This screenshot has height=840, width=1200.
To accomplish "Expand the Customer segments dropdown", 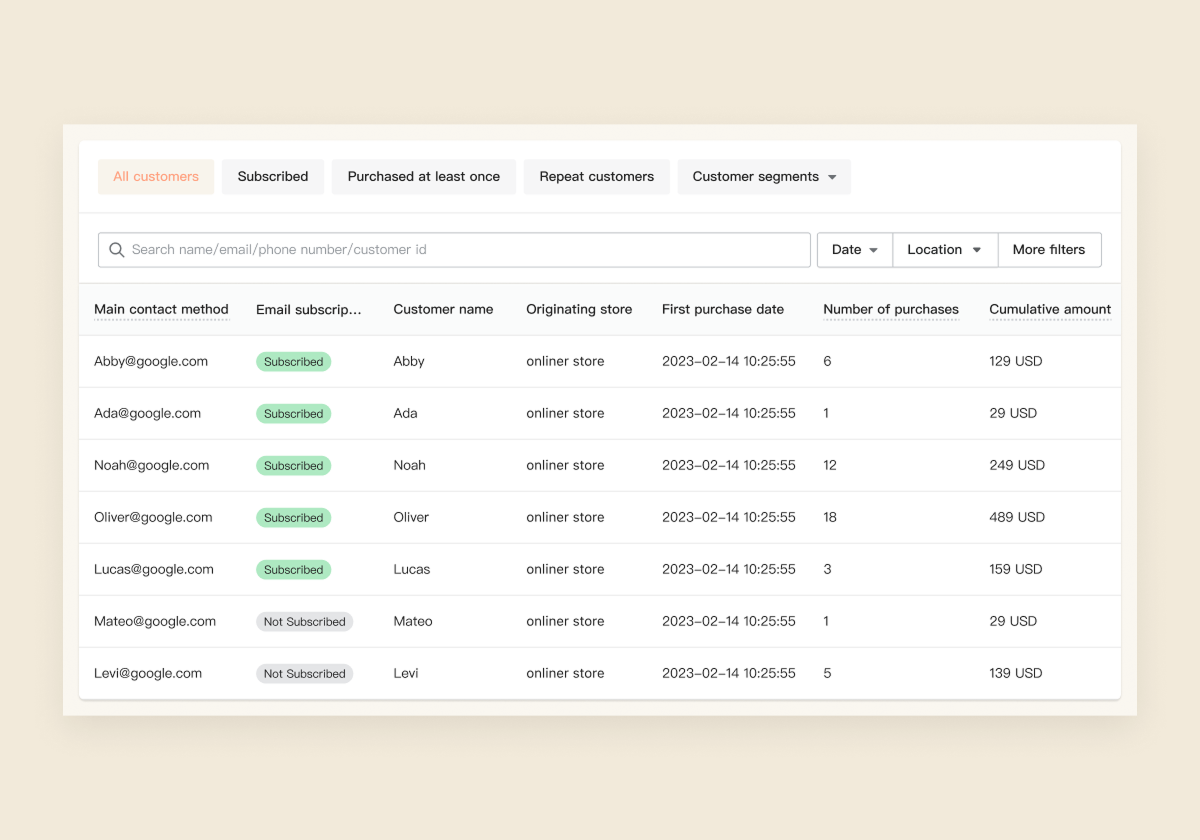I will [x=765, y=177].
